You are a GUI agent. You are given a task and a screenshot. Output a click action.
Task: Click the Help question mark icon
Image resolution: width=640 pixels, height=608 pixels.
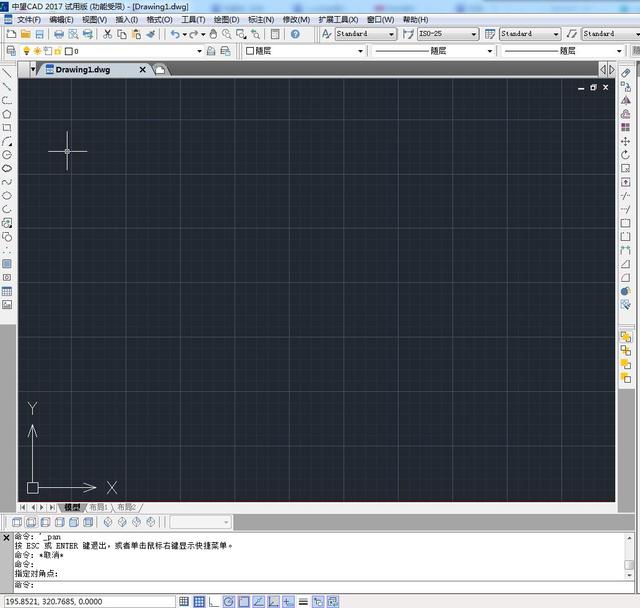point(295,34)
